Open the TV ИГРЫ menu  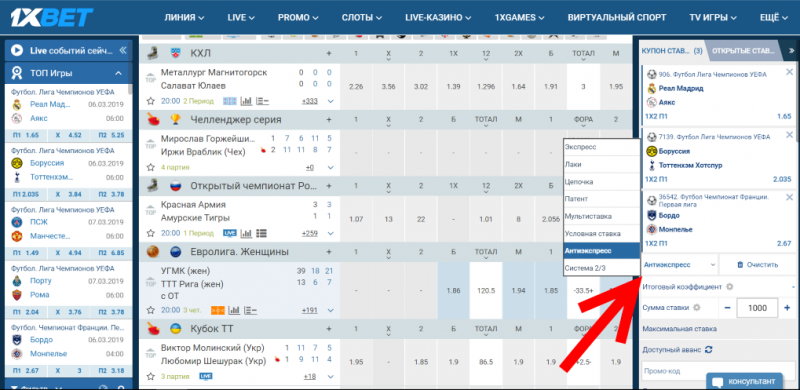point(713,17)
